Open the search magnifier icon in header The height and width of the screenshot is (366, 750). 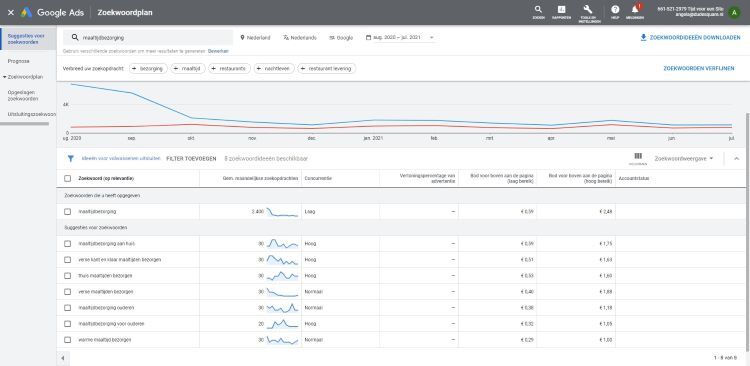coord(538,10)
